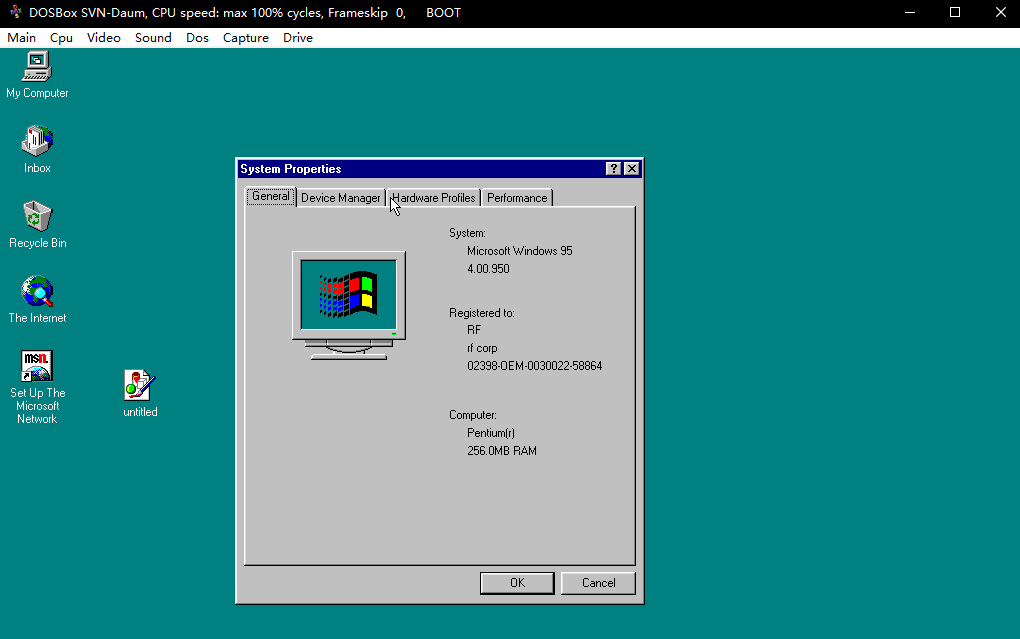The image size is (1020, 639).
Task: Click the Windows 95 monitor logo image
Action: coord(348,300)
